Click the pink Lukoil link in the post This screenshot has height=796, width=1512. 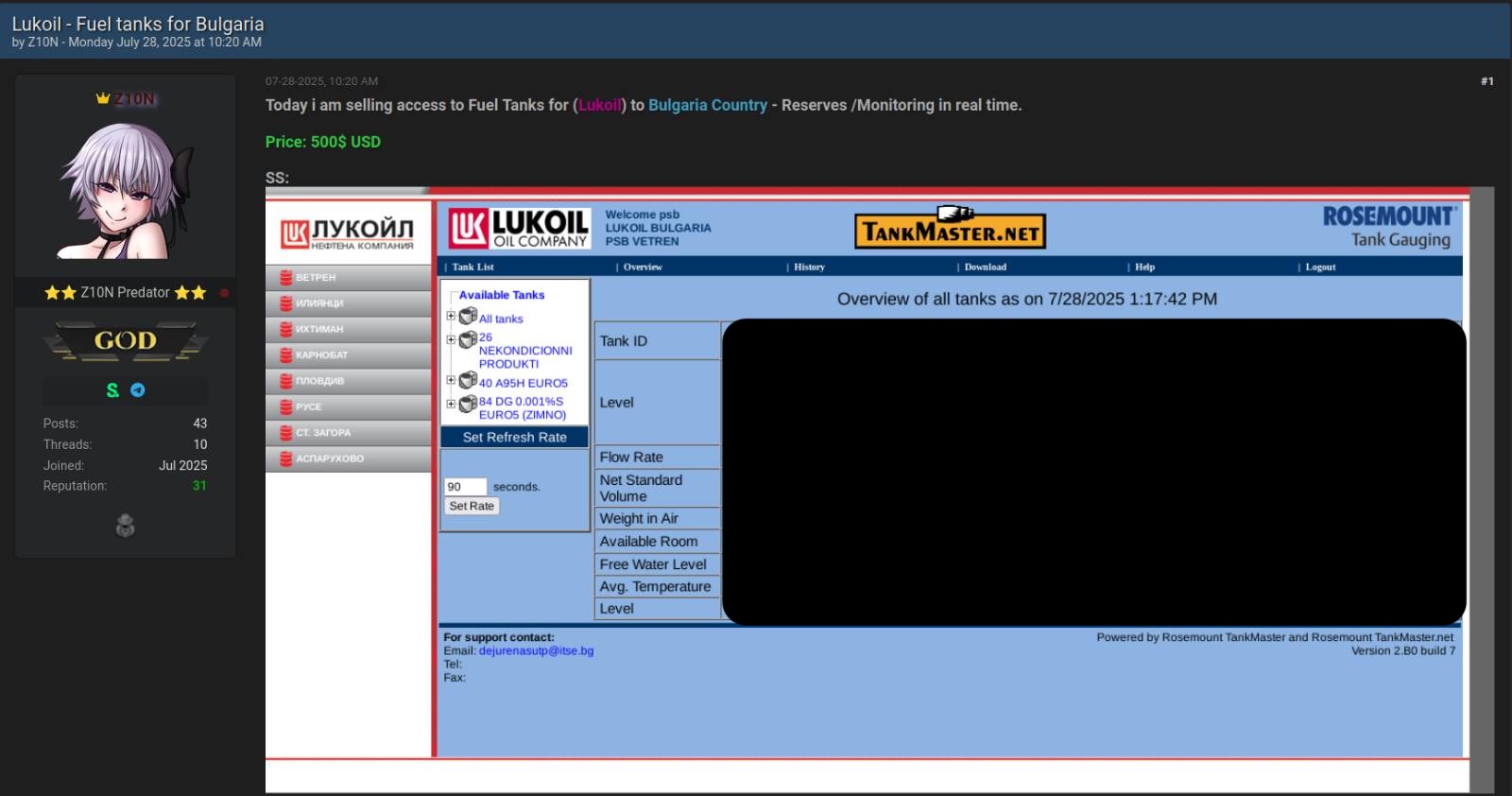600,106
